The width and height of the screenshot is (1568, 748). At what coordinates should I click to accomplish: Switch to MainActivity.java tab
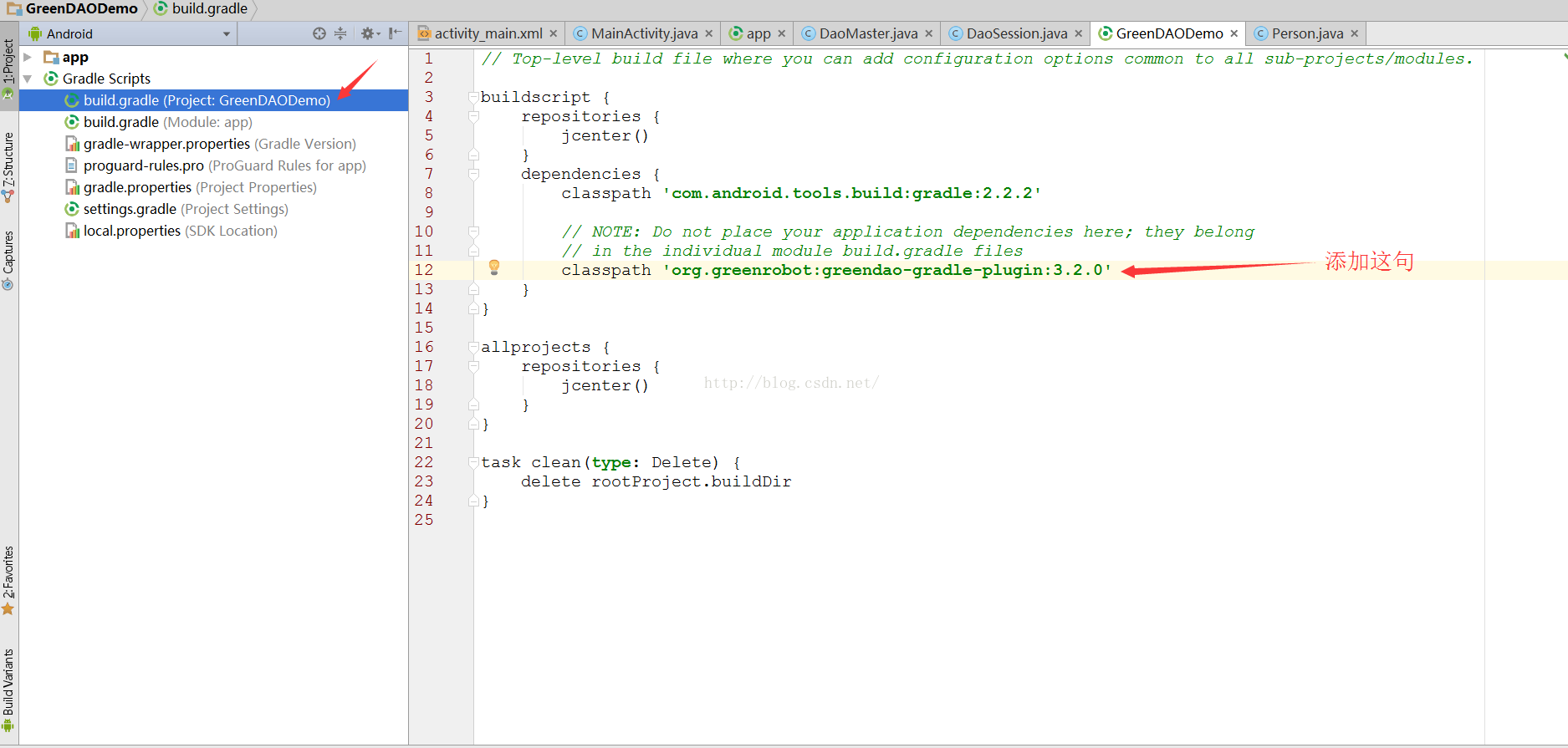click(x=644, y=33)
